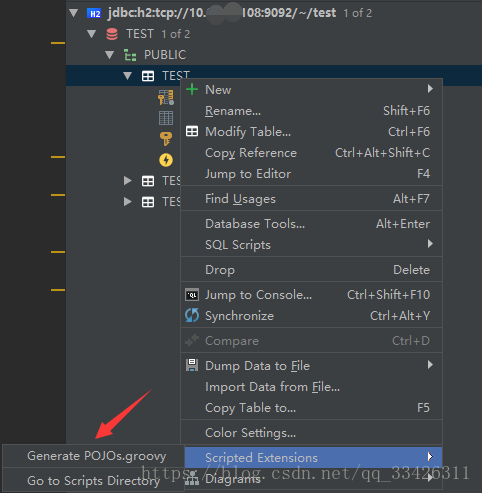Open Database Tools... entry
The image size is (482, 493).
coord(311,224)
